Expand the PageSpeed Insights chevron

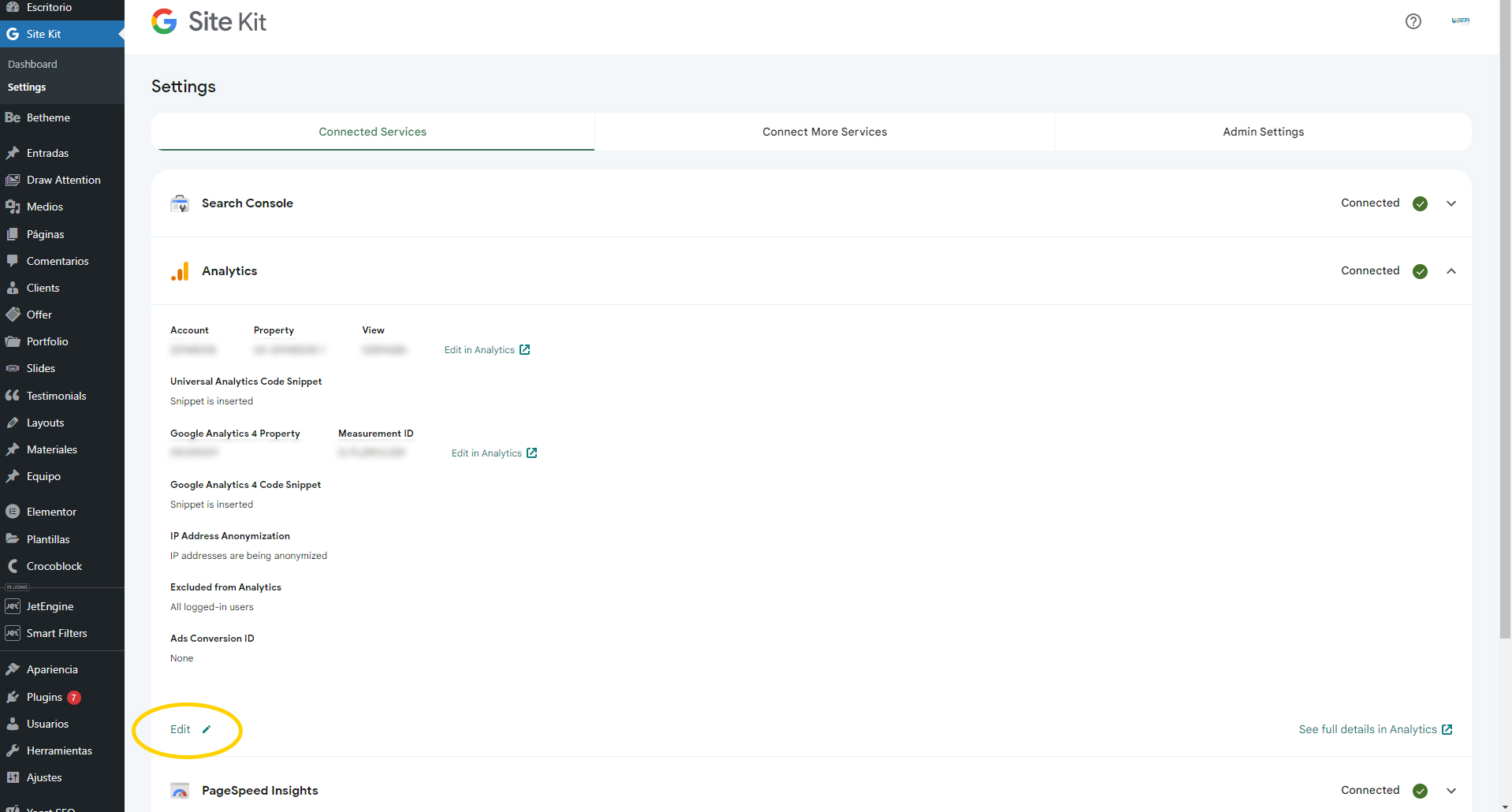pyautogui.click(x=1451, y=791)
